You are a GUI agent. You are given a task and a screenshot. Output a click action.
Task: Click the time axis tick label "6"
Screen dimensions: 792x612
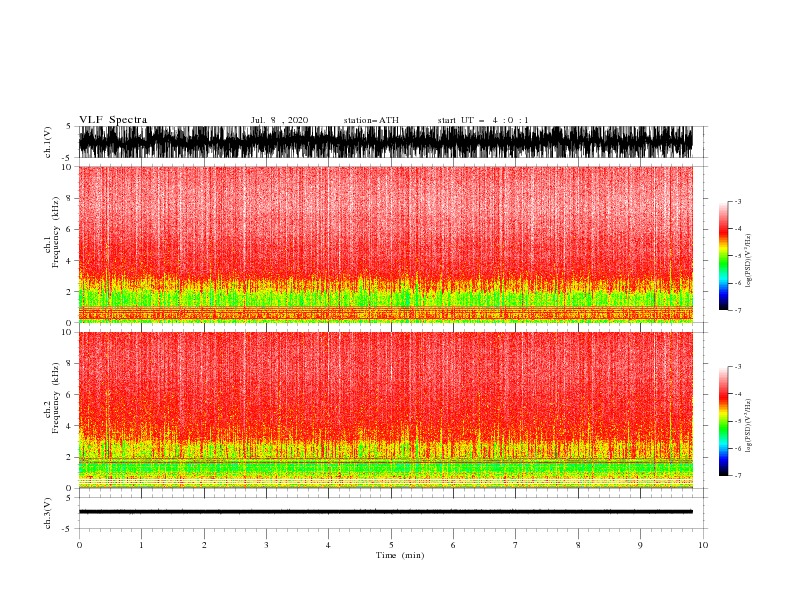coord(453,545)
